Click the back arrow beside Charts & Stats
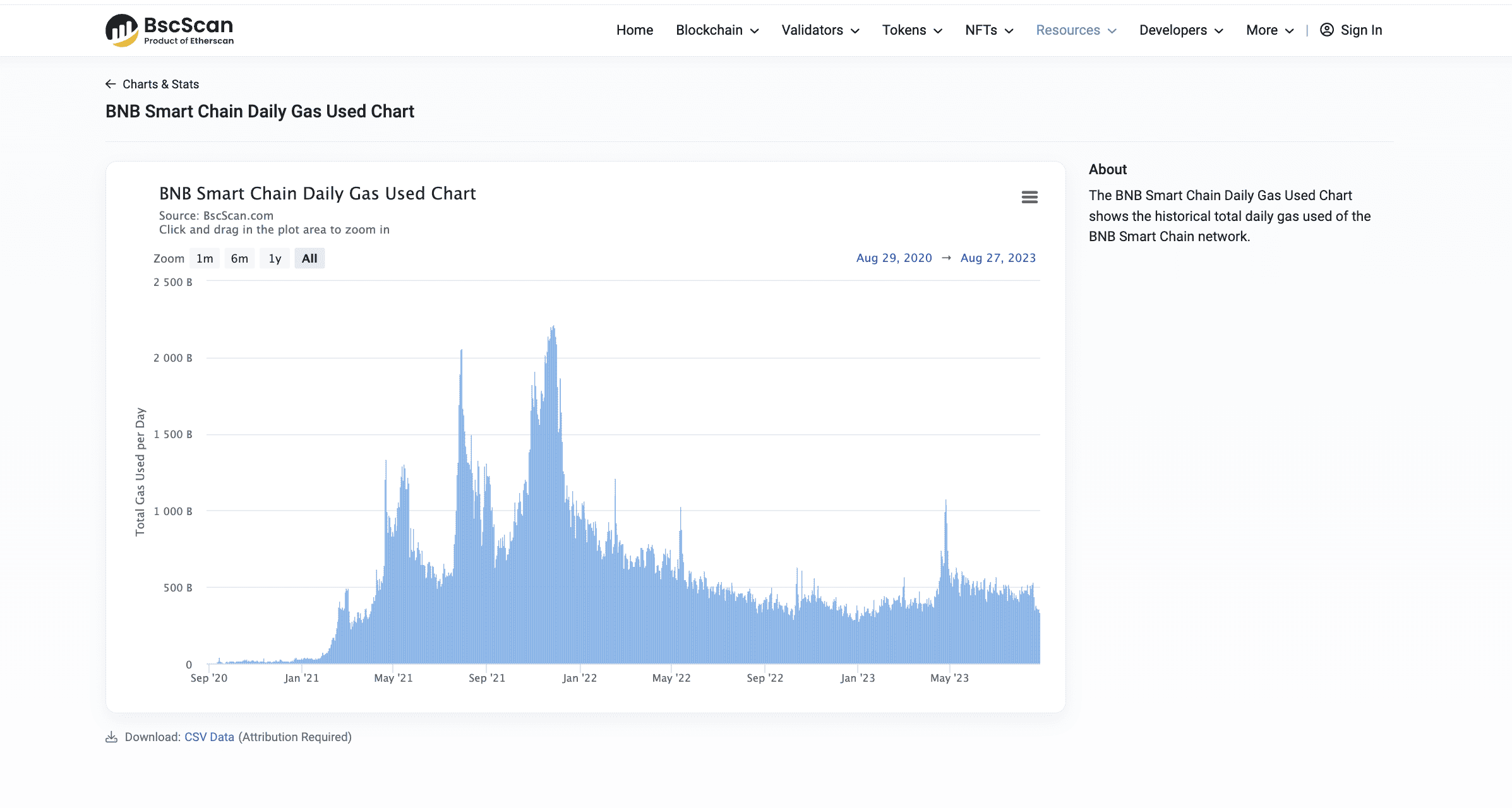1512x808 pixels. [111, 84]
